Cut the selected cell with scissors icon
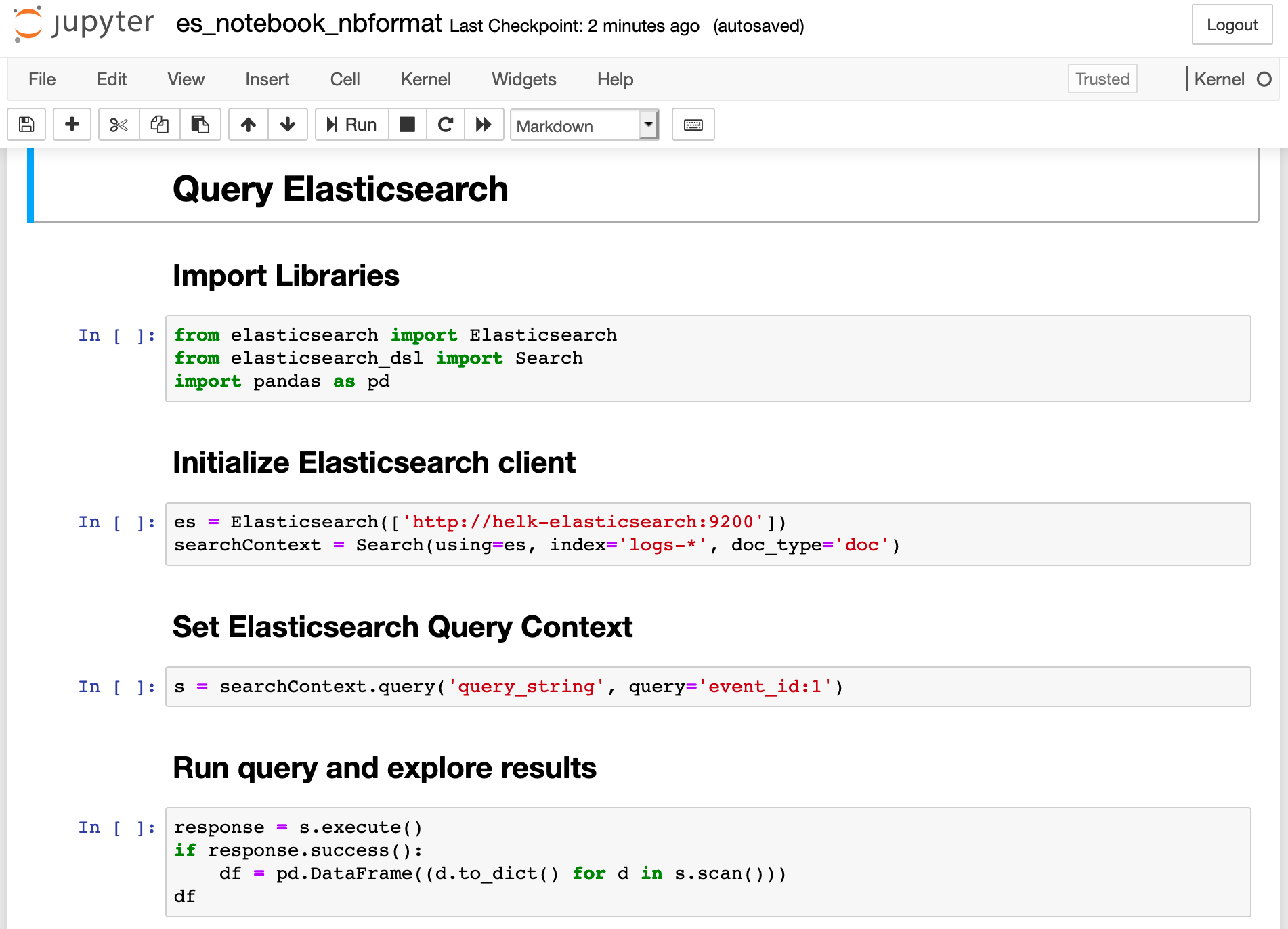This screenshot has height=929, width=1288. (x=118, y=125)
